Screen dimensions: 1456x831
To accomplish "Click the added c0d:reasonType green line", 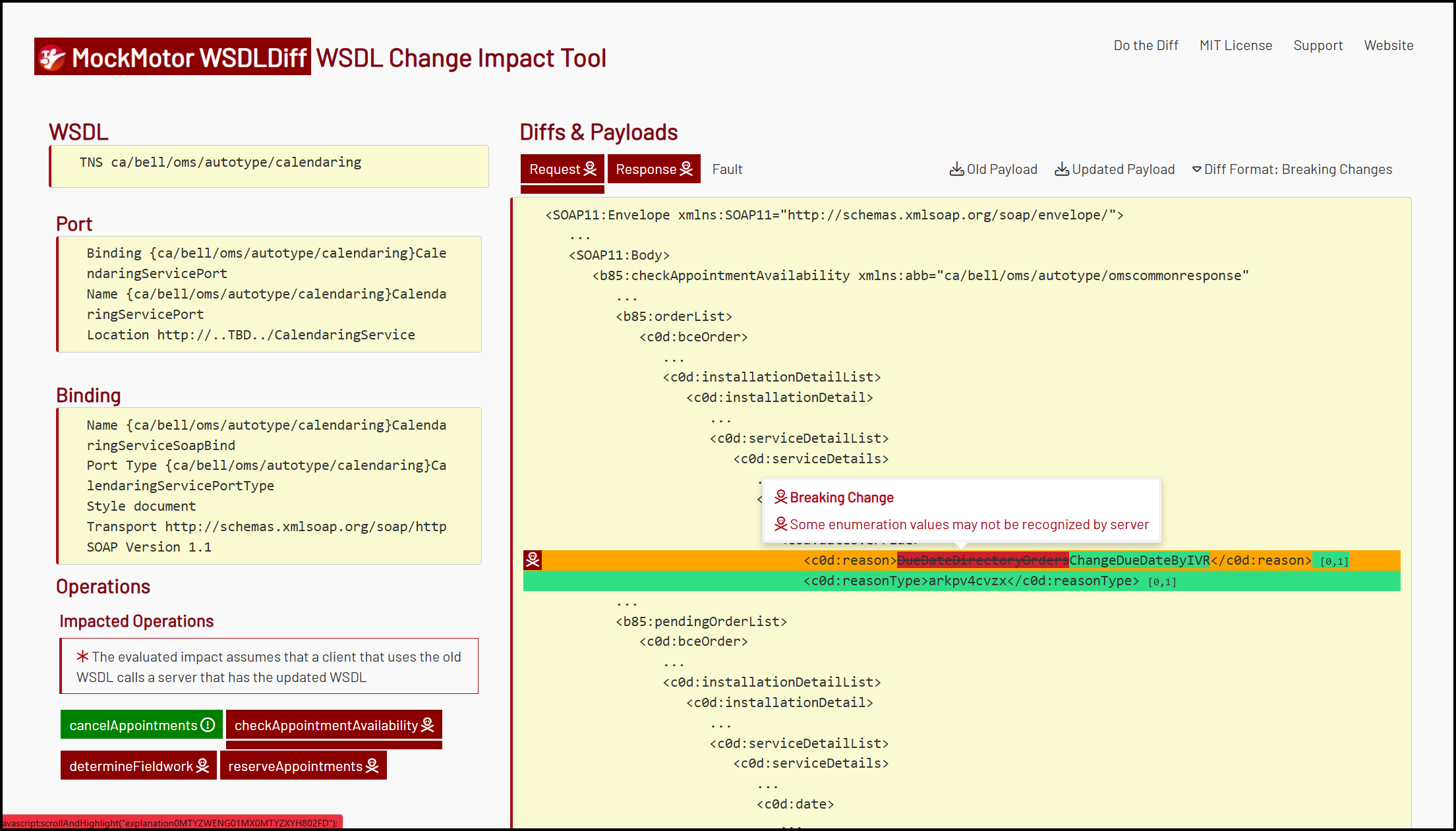I will coord(962,581).
